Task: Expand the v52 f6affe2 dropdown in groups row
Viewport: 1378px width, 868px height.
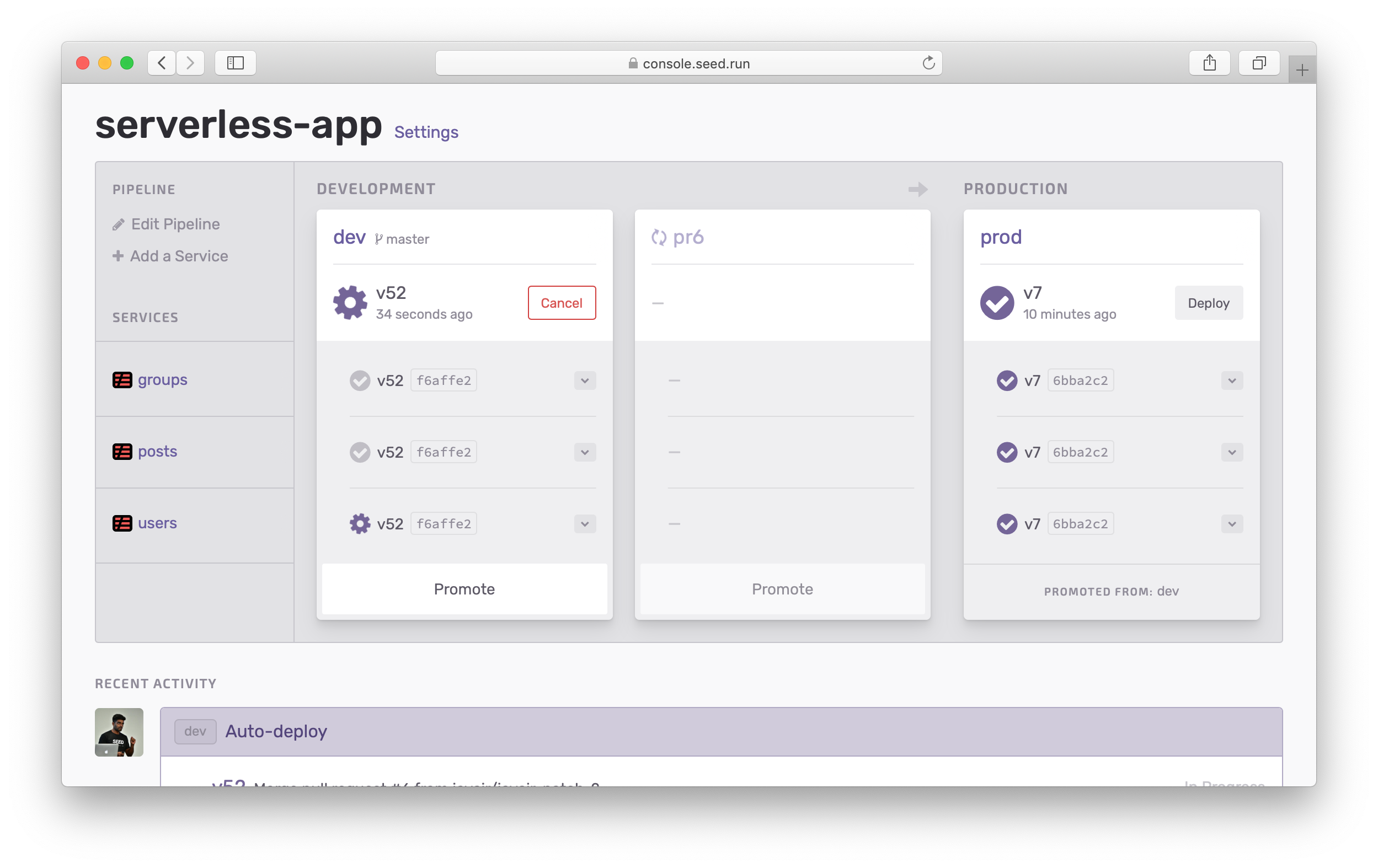Action: point(584,380)
